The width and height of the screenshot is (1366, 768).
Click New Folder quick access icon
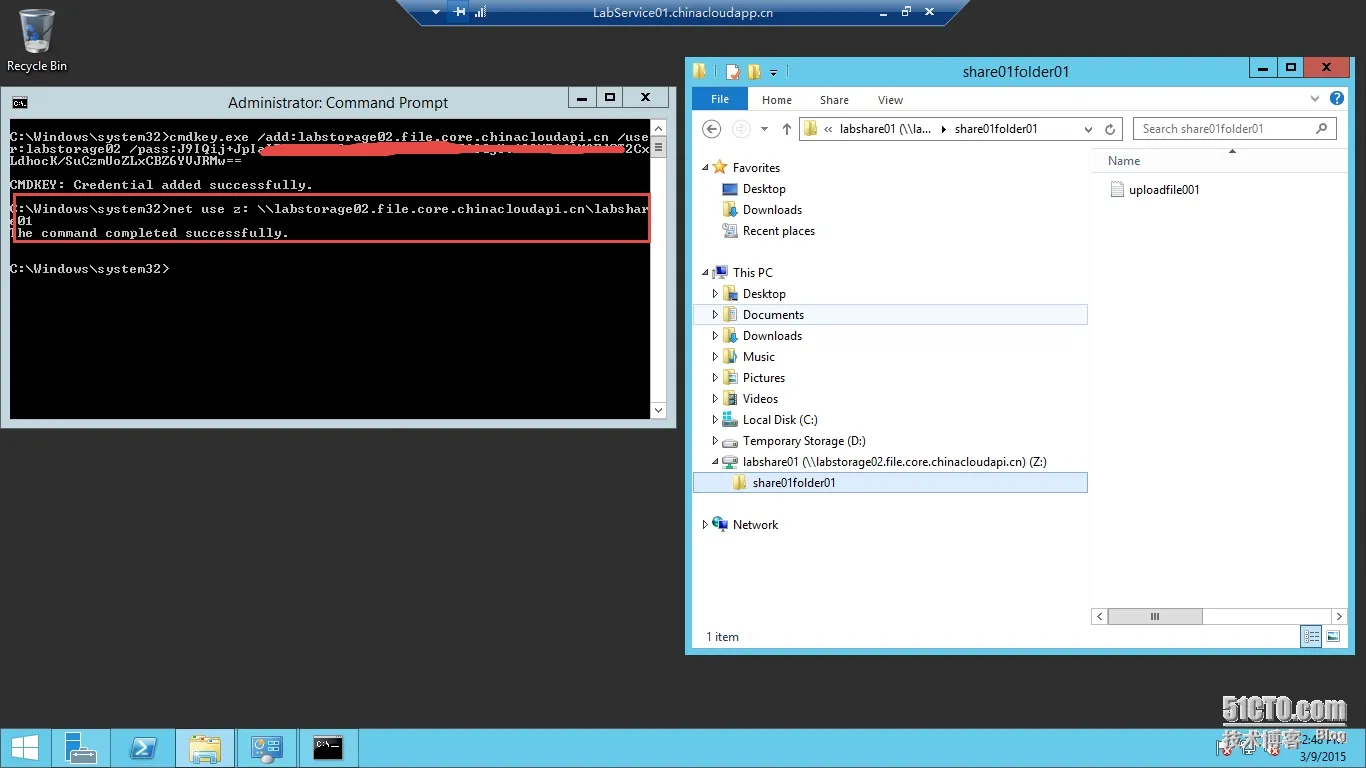[755, 71]
